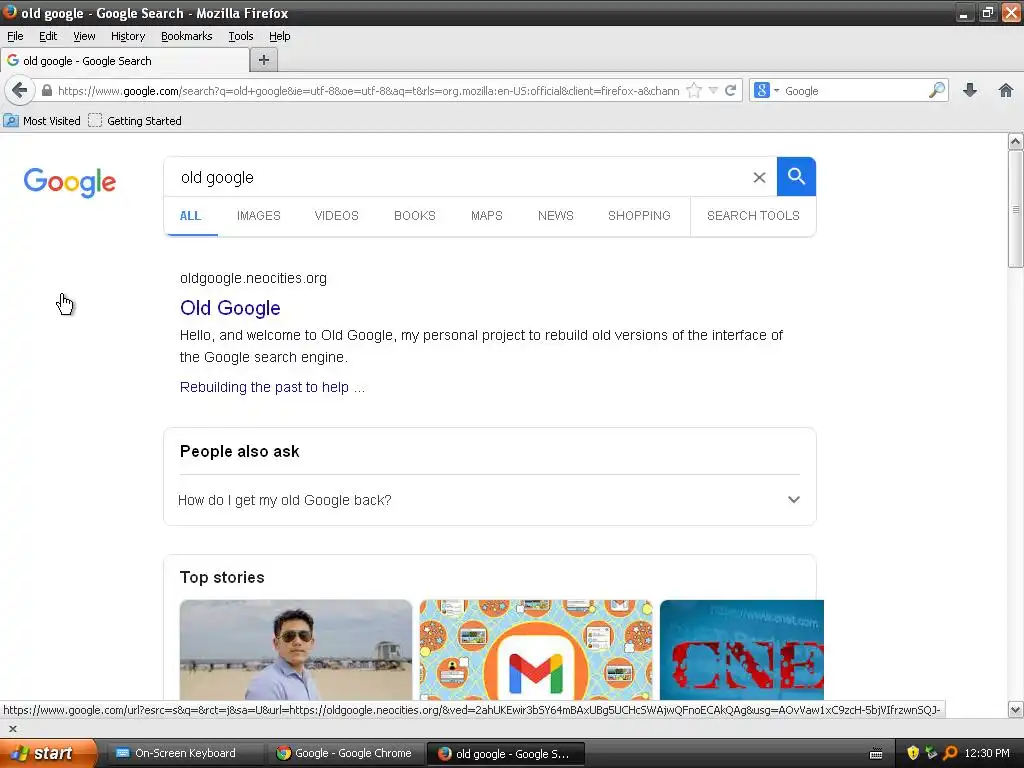Open the Tools menu
Viewport: 1024px width, 768px height.
click(240, 36)
